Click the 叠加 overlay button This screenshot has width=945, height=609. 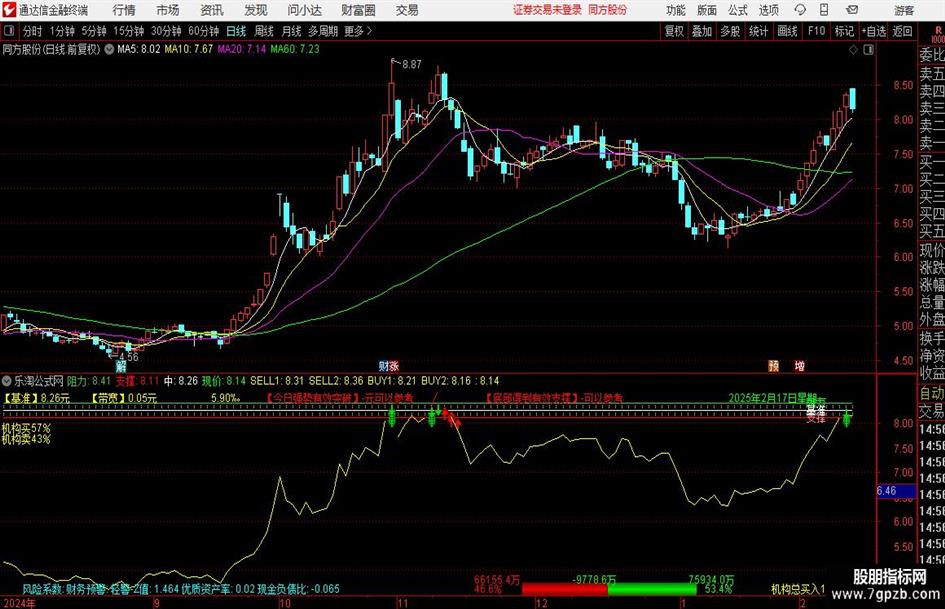click(x=702, y=31)
